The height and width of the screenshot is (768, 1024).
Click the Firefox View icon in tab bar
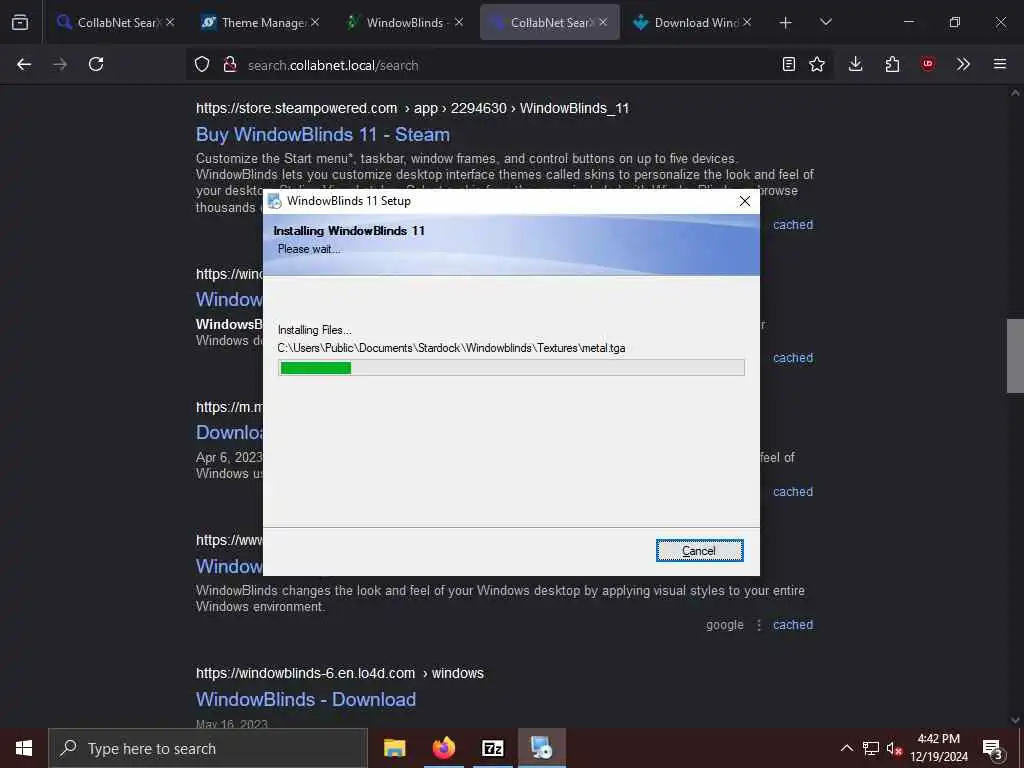click(x=20, y=22)
